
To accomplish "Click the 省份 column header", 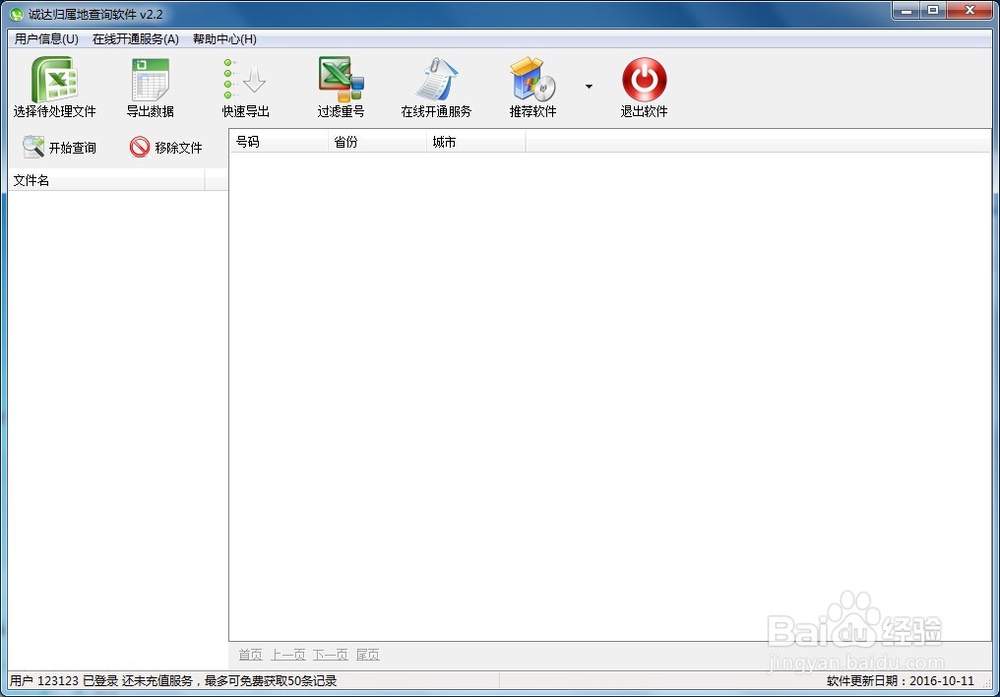I will tap(377, 142).
